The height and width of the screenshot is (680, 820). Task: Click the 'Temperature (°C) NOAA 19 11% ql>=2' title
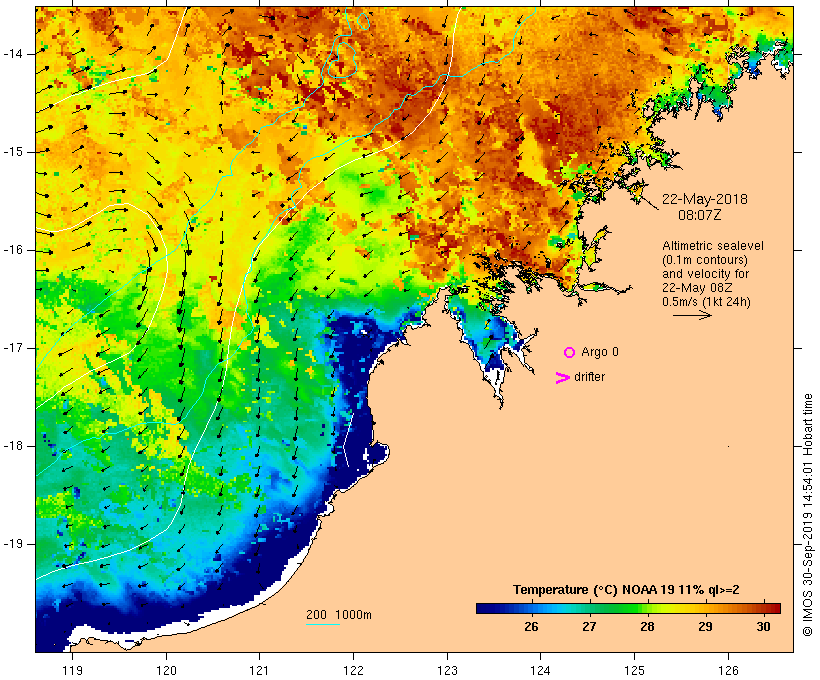(626, 590)
